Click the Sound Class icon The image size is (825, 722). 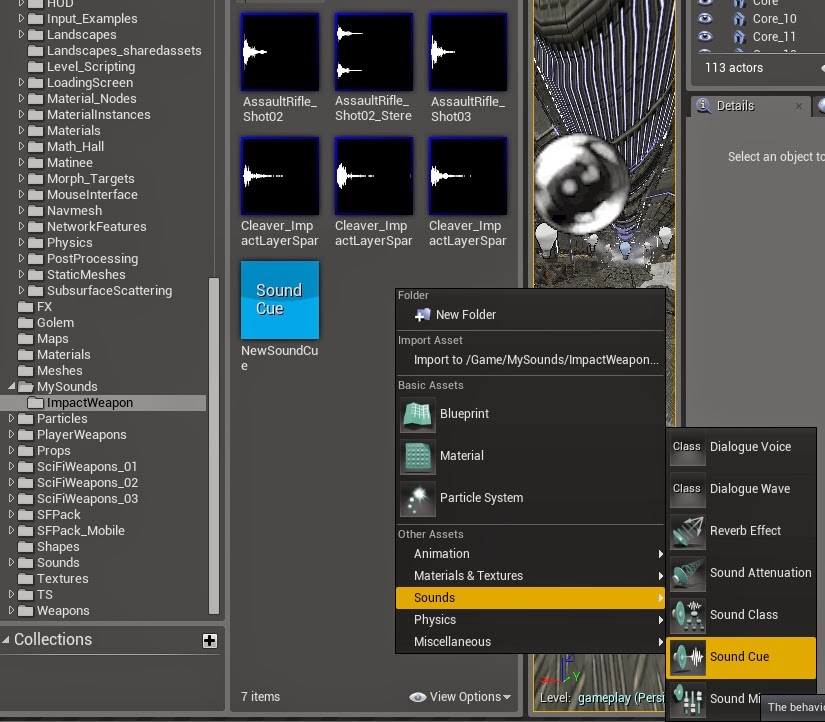[x=688, y=615]
